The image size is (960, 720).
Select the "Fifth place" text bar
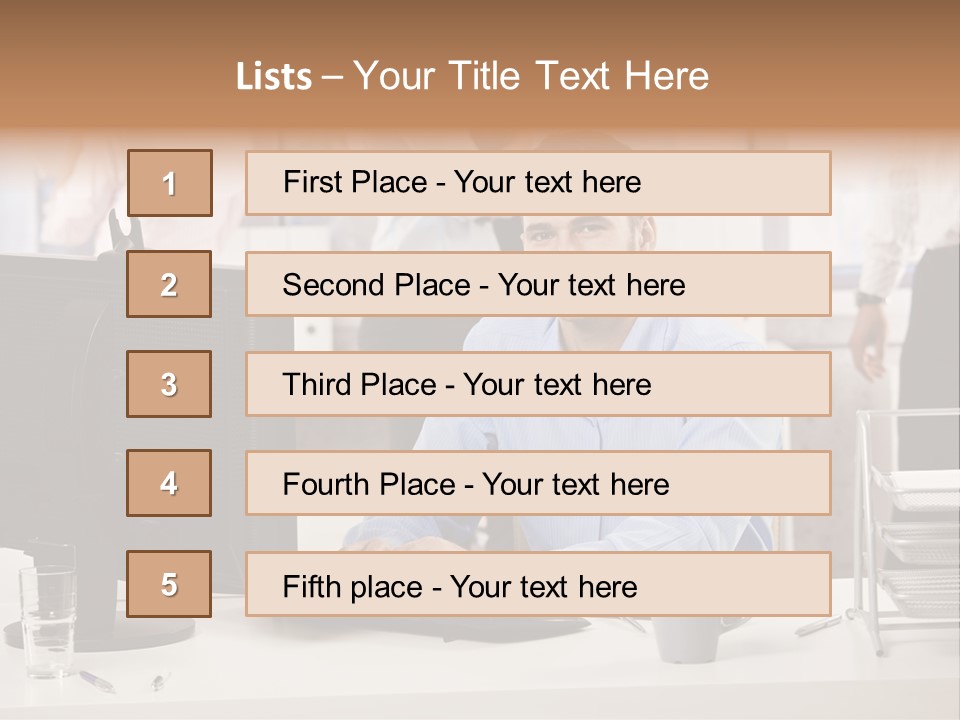tap(538, 584)
